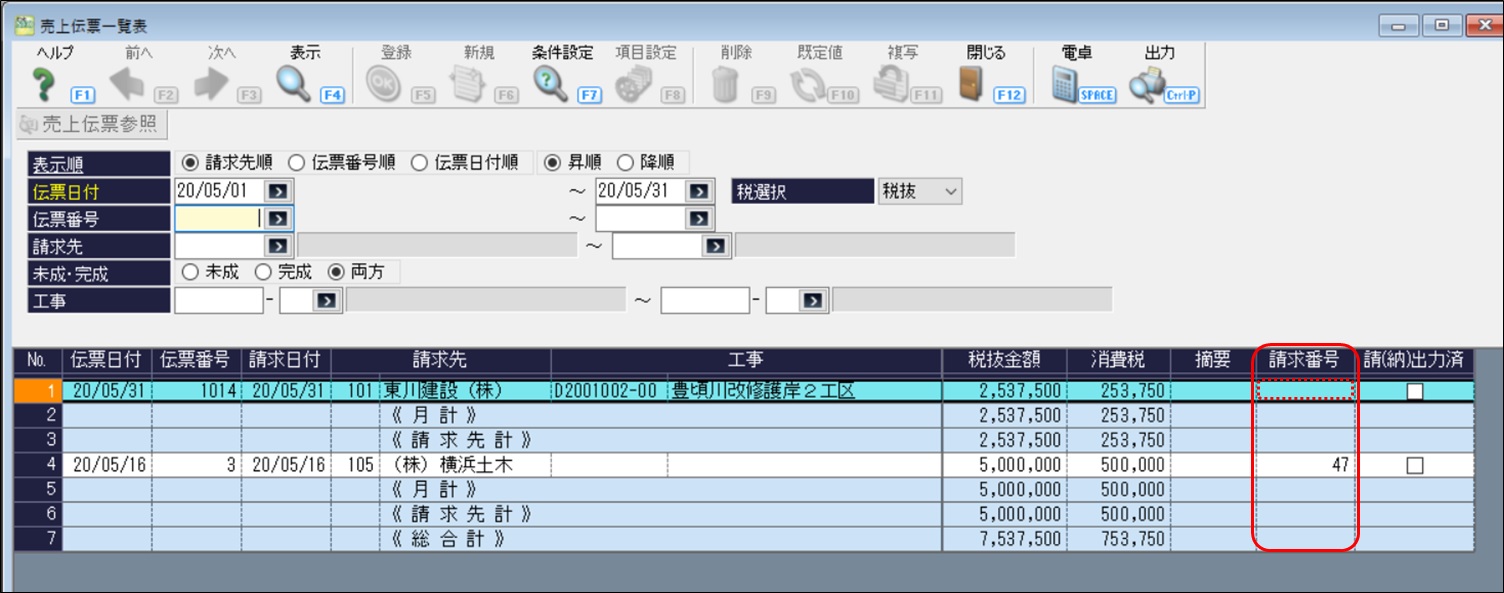Tick 請(納)出力済 checkbox for 東川建設 row
Viewport: 1504px width, 593px height.
1414,391
